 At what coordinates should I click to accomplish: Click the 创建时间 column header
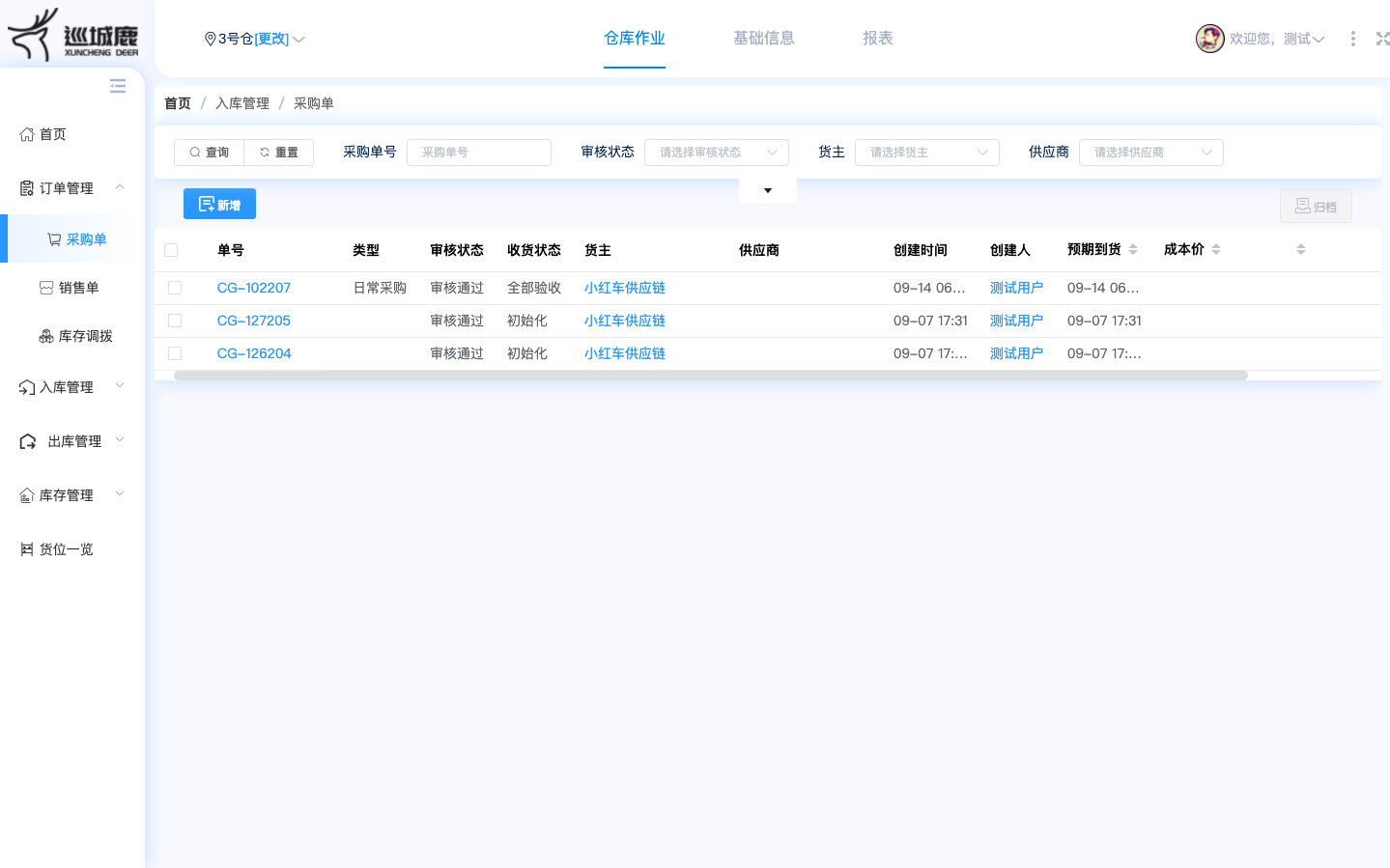pyautogui.click(x=921, y=250)
